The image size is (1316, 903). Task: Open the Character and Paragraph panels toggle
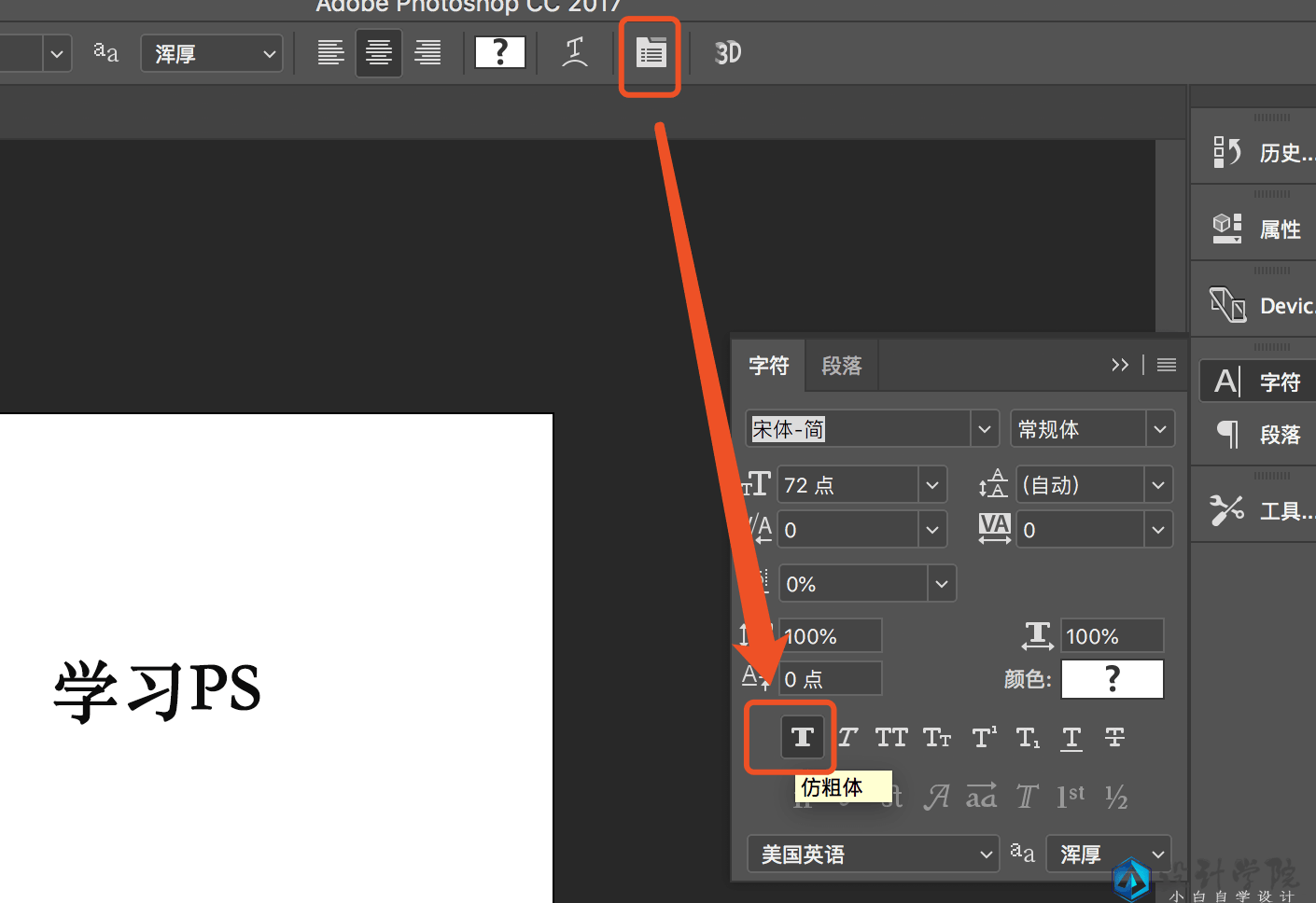[651, 53]
